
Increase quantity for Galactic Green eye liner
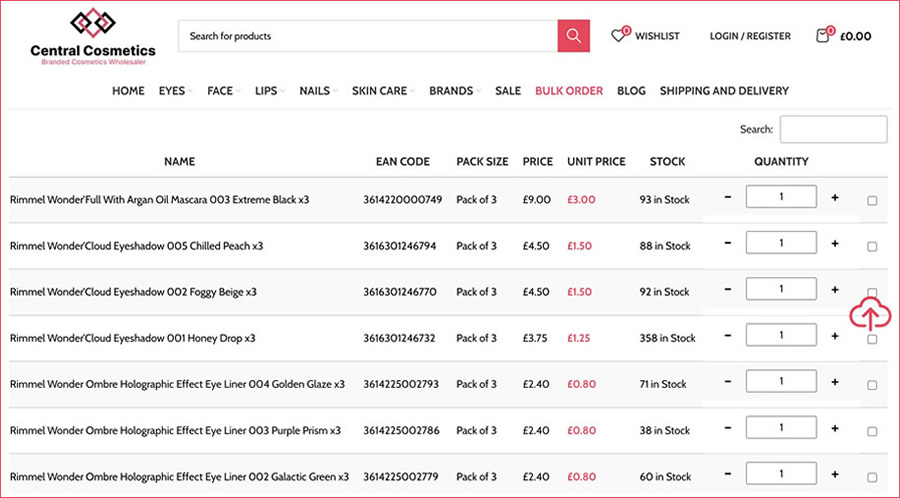coord(835,473)
